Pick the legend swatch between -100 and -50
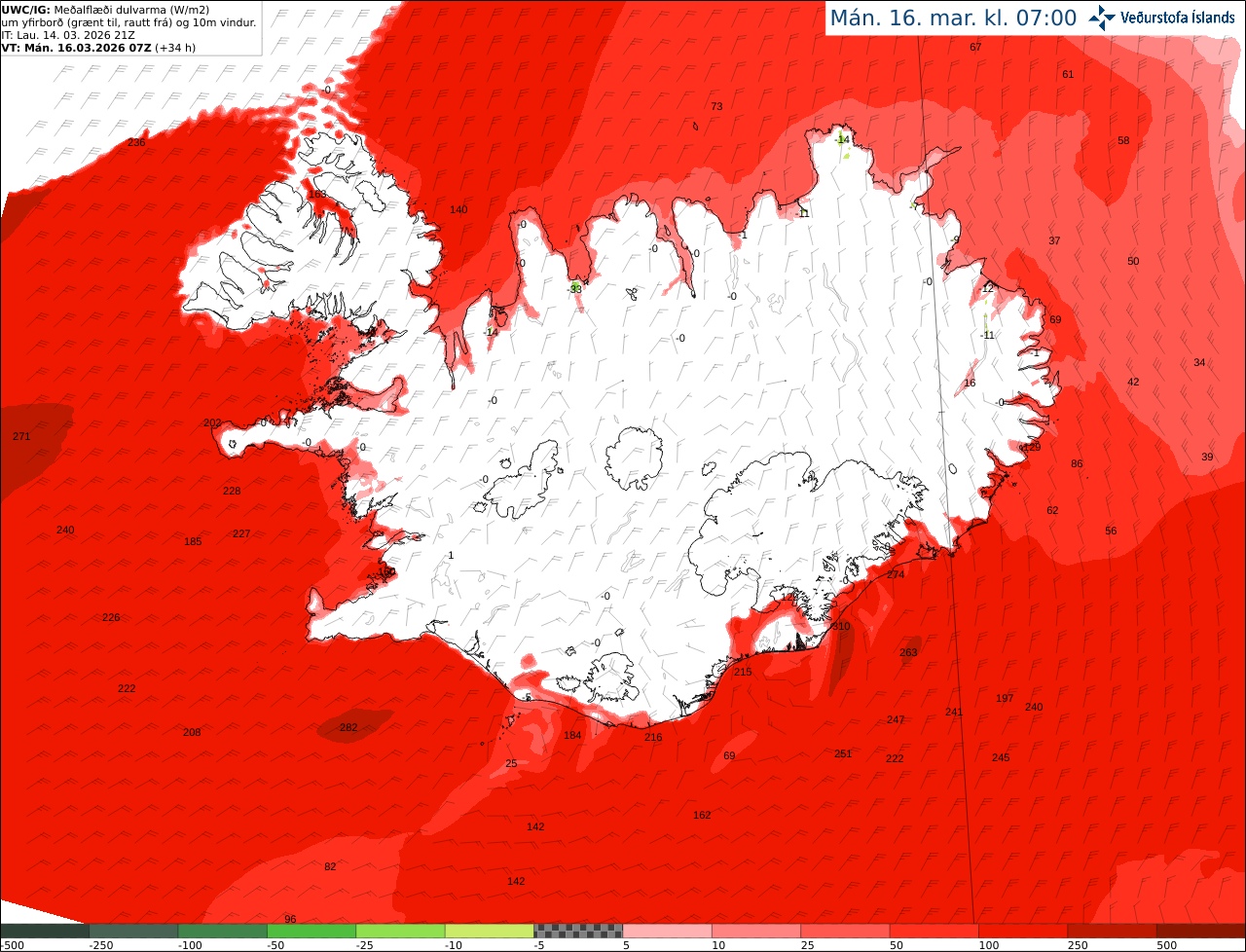 (222, 931)
